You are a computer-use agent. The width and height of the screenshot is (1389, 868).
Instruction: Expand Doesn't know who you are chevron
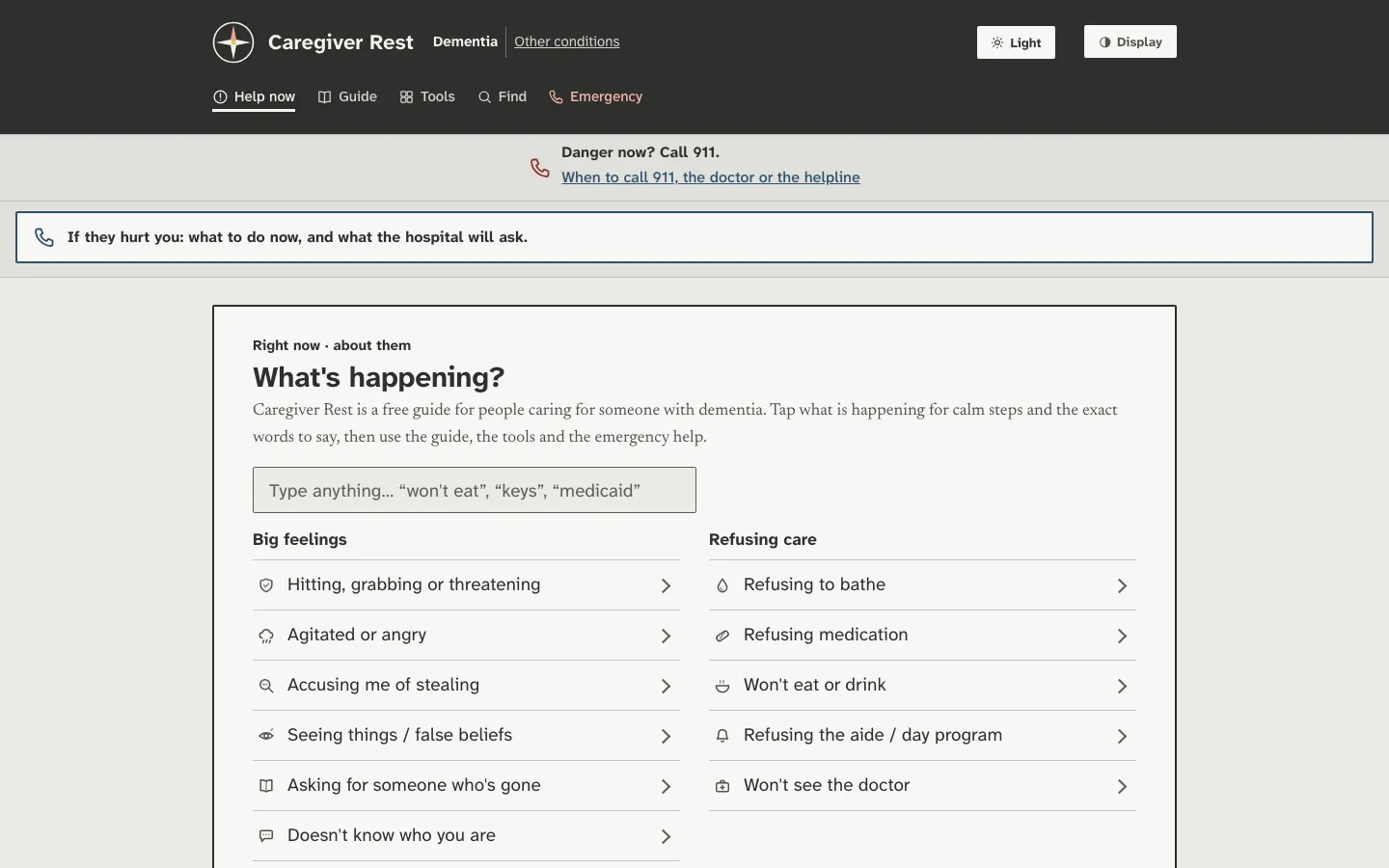pyautogui.click(x=666, y=836)
